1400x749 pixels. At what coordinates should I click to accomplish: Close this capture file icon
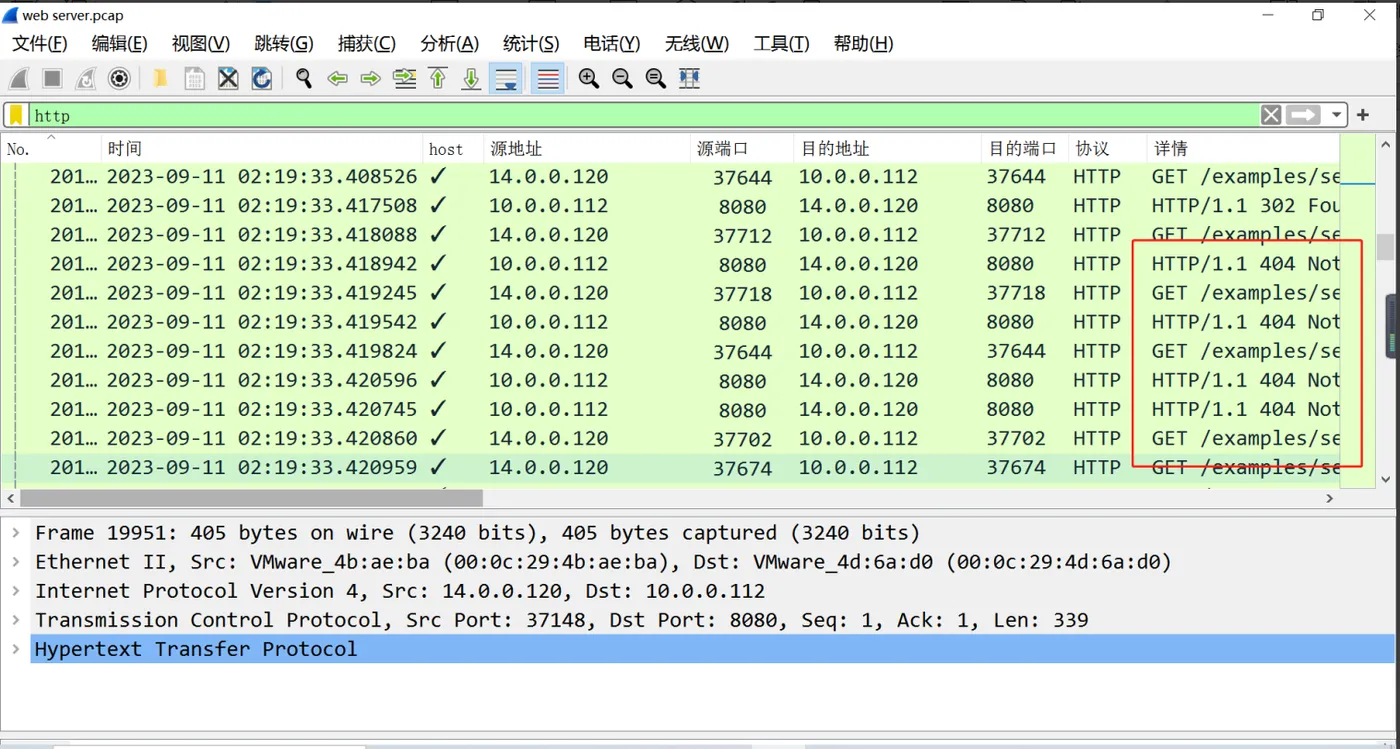[228, 78]
